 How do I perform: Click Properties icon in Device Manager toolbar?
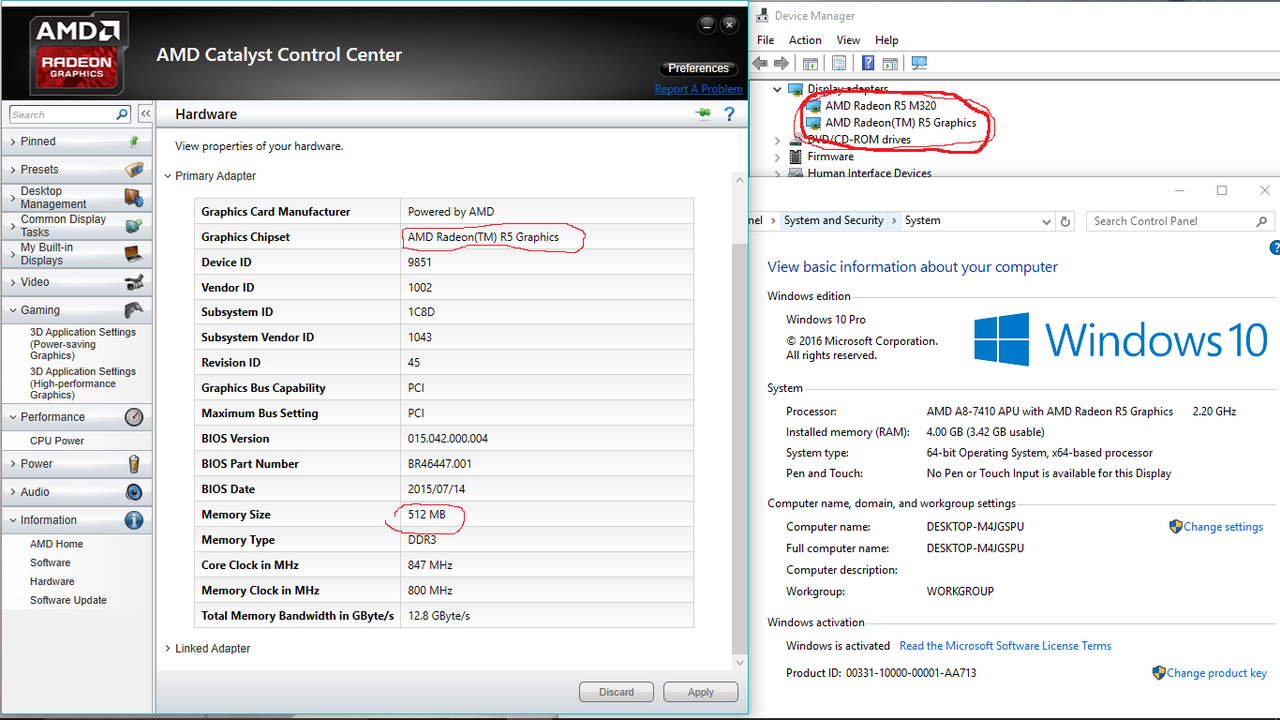pos(839,63)
